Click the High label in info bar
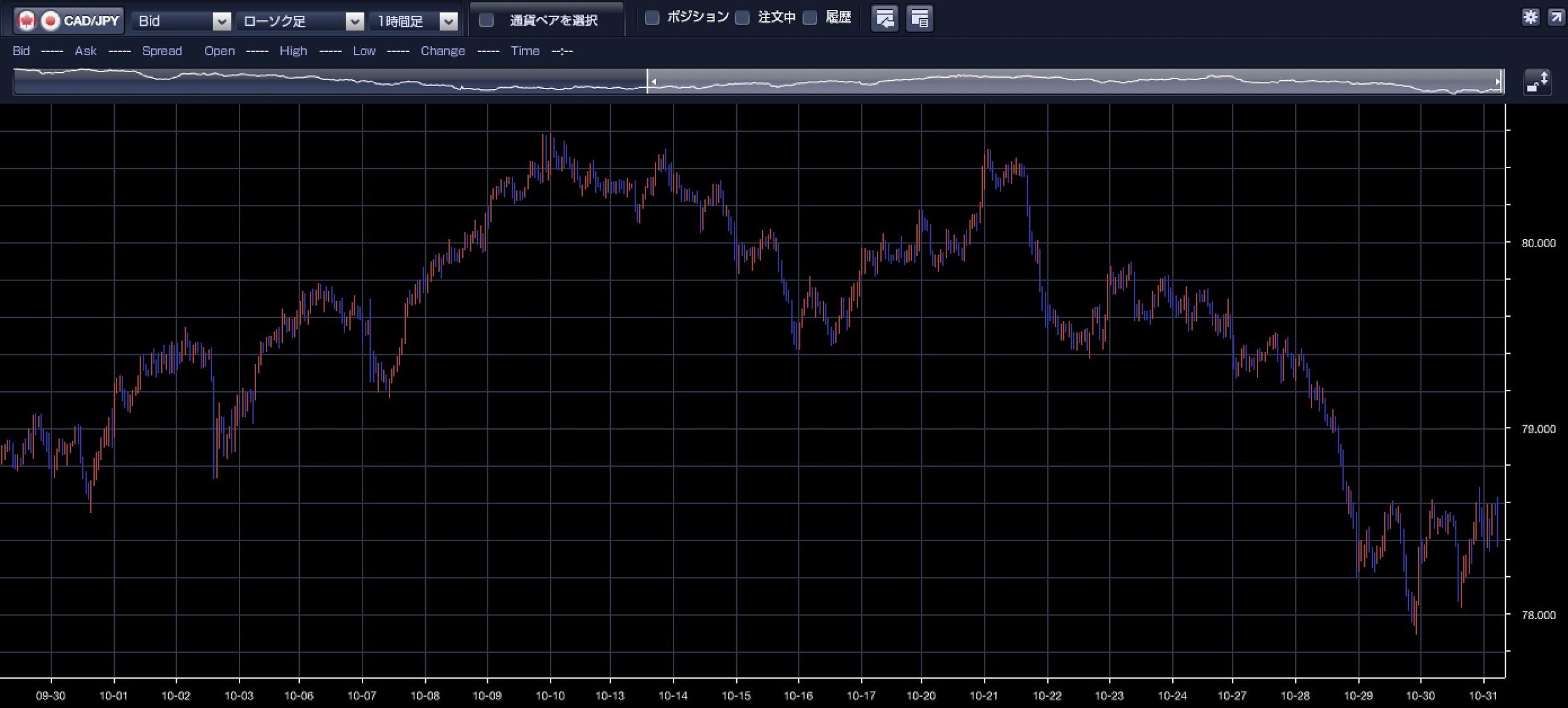1568x708 pixels. [293, 51]
